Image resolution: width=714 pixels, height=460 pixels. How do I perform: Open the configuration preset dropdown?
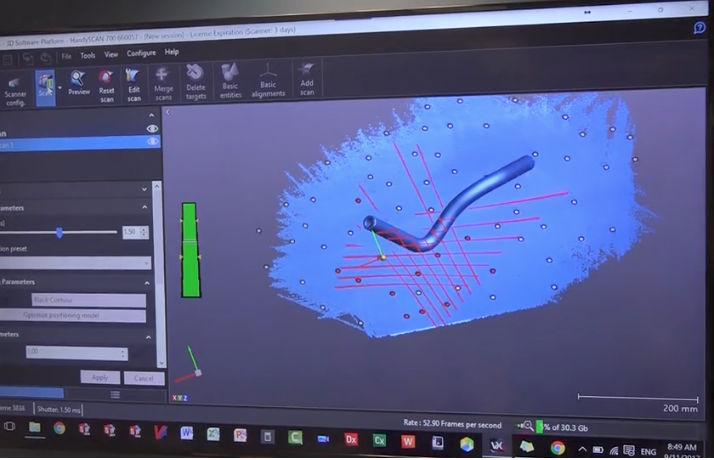[75, 262]
